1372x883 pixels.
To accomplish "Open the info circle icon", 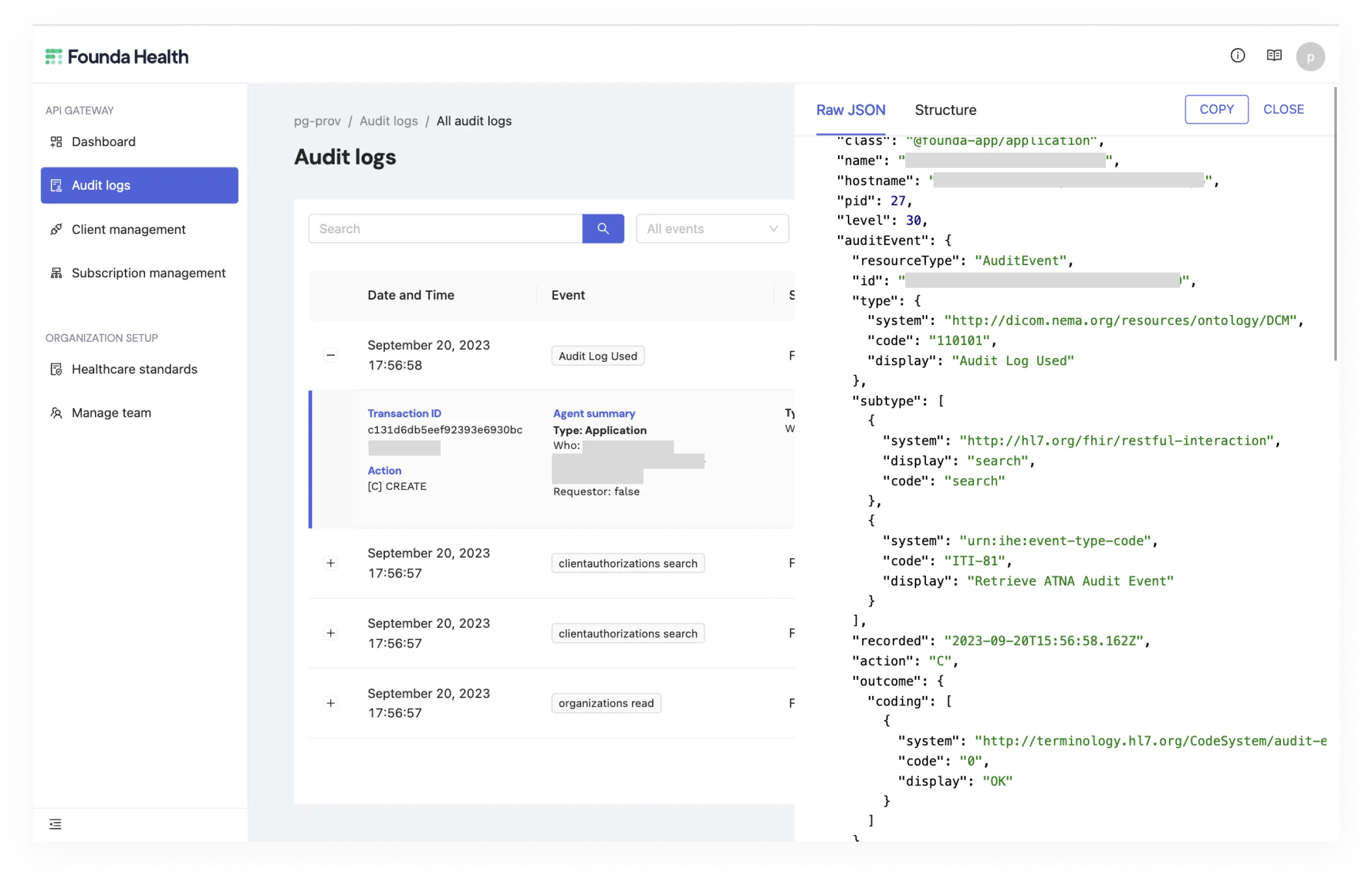I will [1237, 55].
